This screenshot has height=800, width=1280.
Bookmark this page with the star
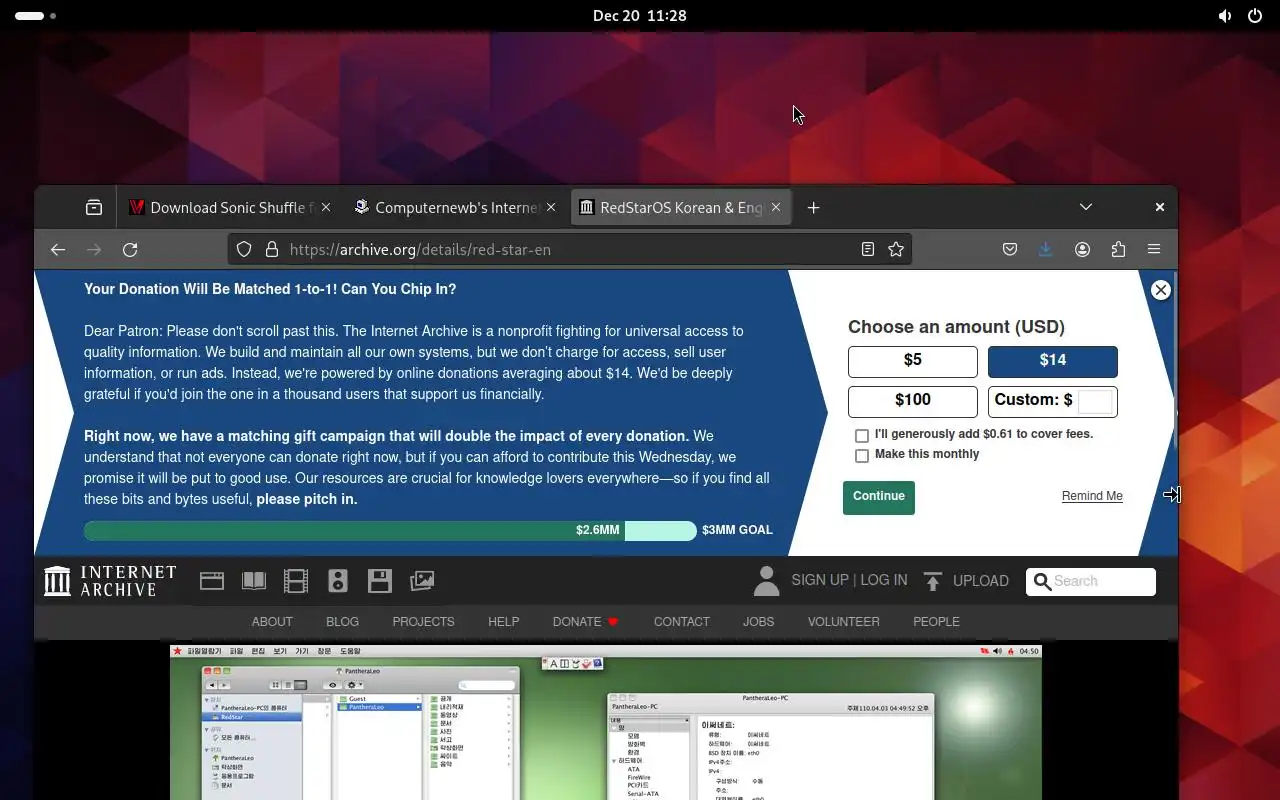pyautogui.click(x=896, y=250)
